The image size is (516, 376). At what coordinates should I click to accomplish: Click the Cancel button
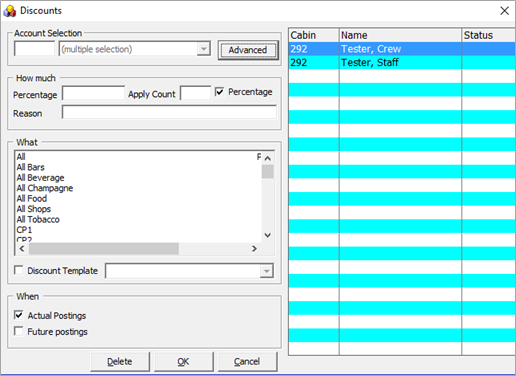(247, 361)
